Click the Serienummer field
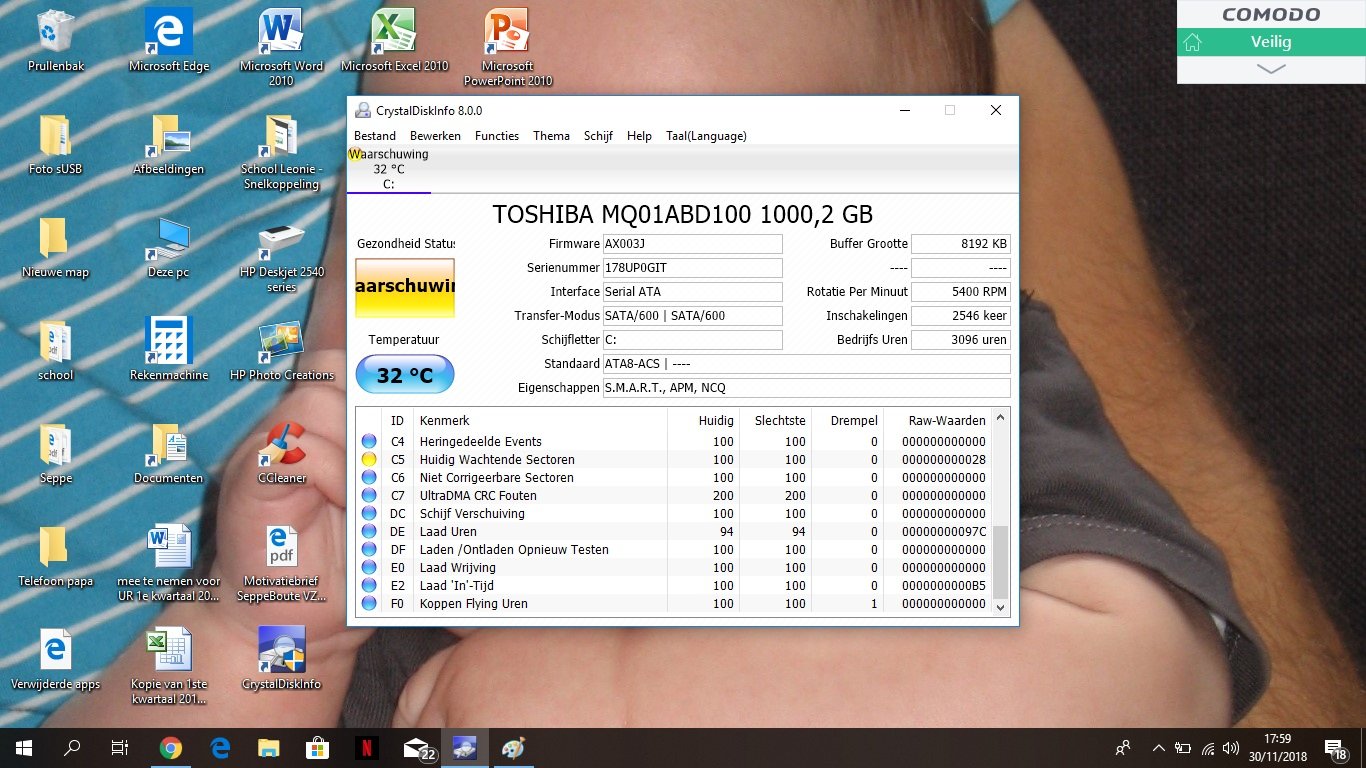Screen dimensions: 1366x768 click(x=692, y=268)
